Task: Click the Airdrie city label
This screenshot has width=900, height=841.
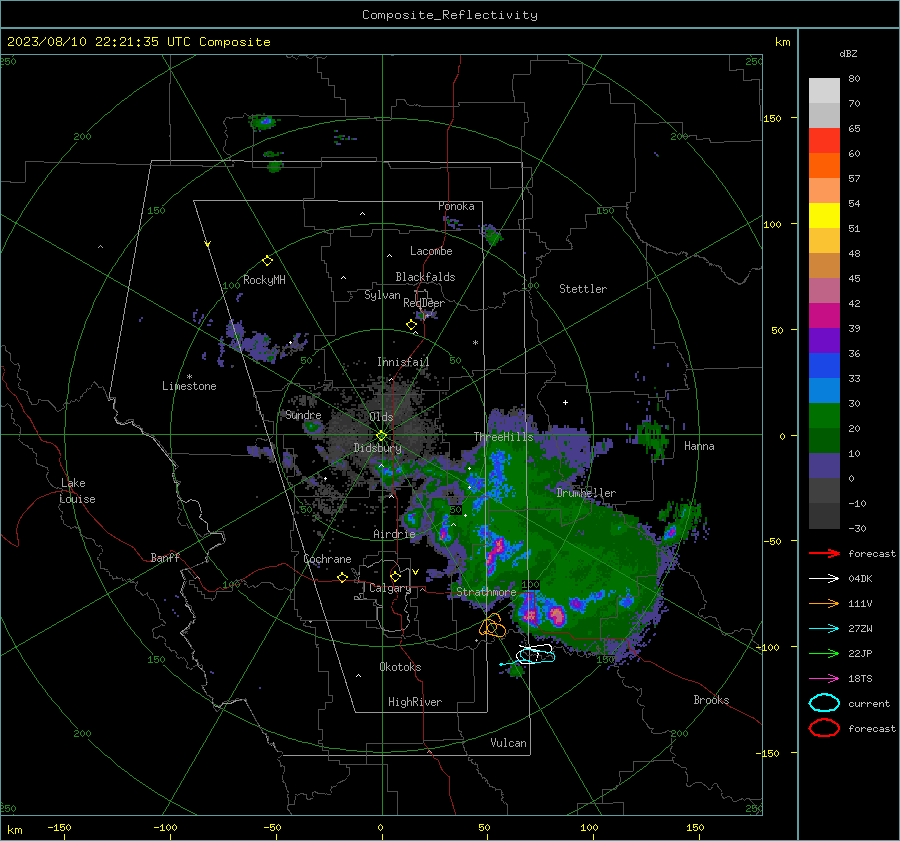Action: 394,534
